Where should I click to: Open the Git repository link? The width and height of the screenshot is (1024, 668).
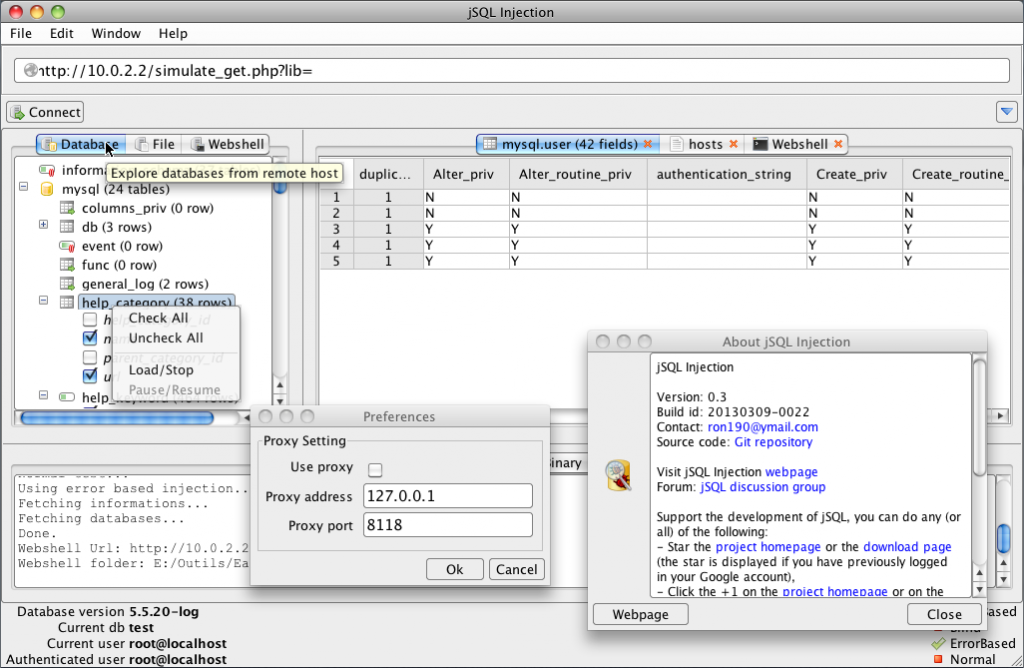point(773,442)
